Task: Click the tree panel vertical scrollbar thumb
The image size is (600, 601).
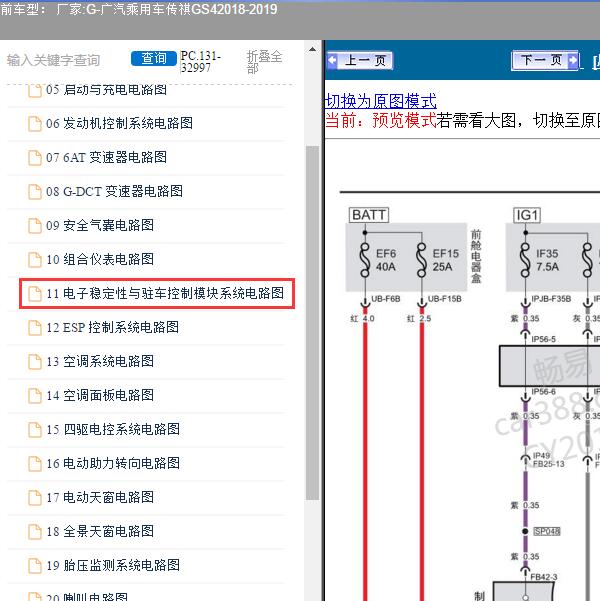Action: (x=312, y=323)
